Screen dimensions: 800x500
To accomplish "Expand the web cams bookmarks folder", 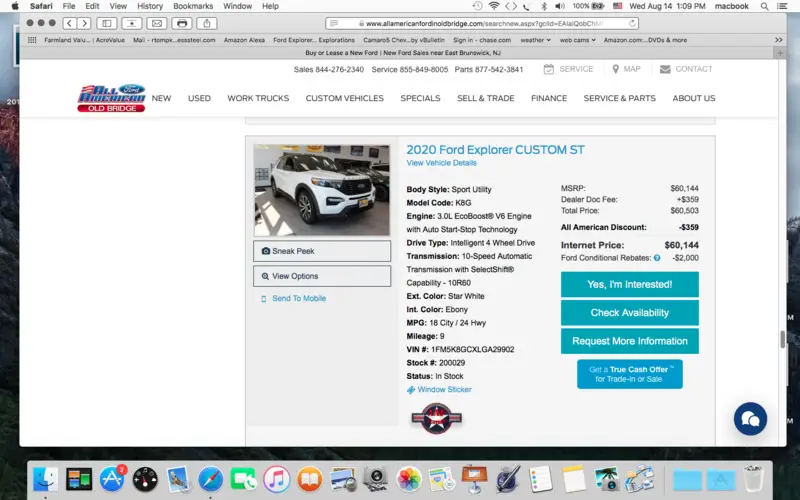I will pyautogui.click(x=578, y=40).
